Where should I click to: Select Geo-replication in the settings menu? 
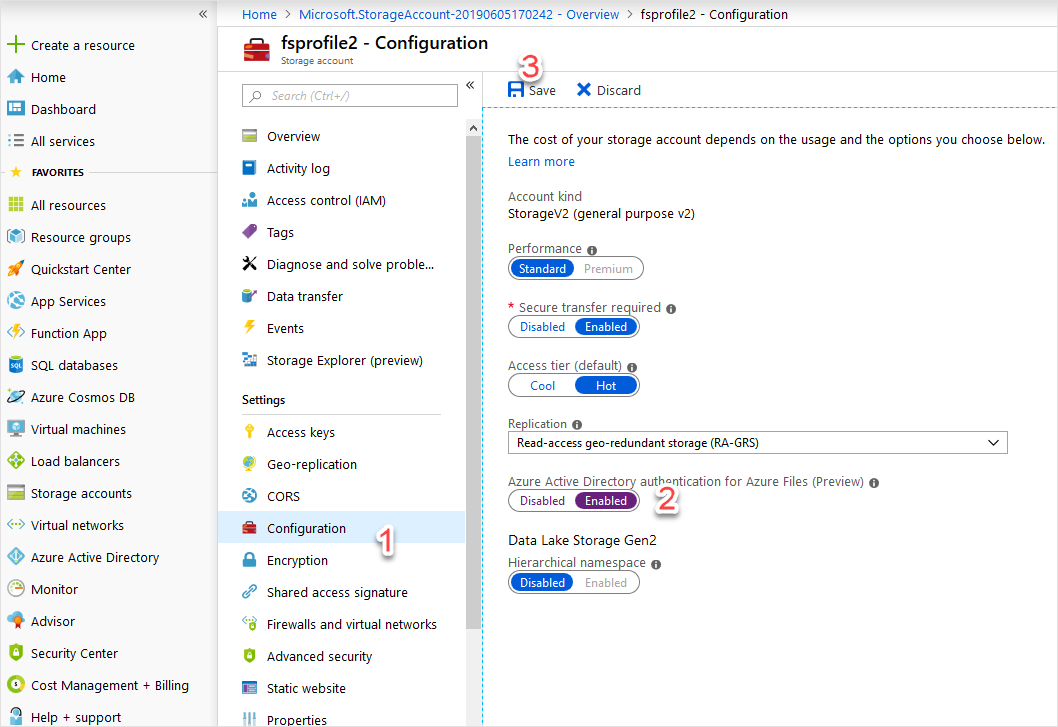pos(312,463)
